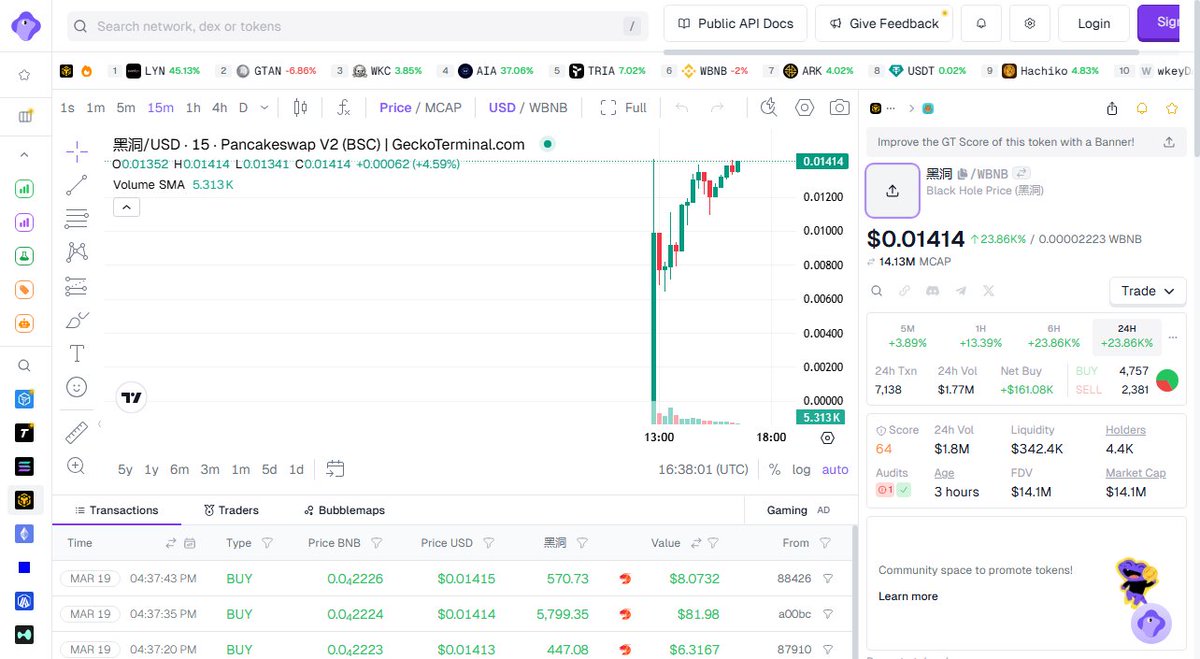Switch to the Transactions tab
This screenshot has width=1200, height=659.
pyautogui.click(x=116, y=510)
